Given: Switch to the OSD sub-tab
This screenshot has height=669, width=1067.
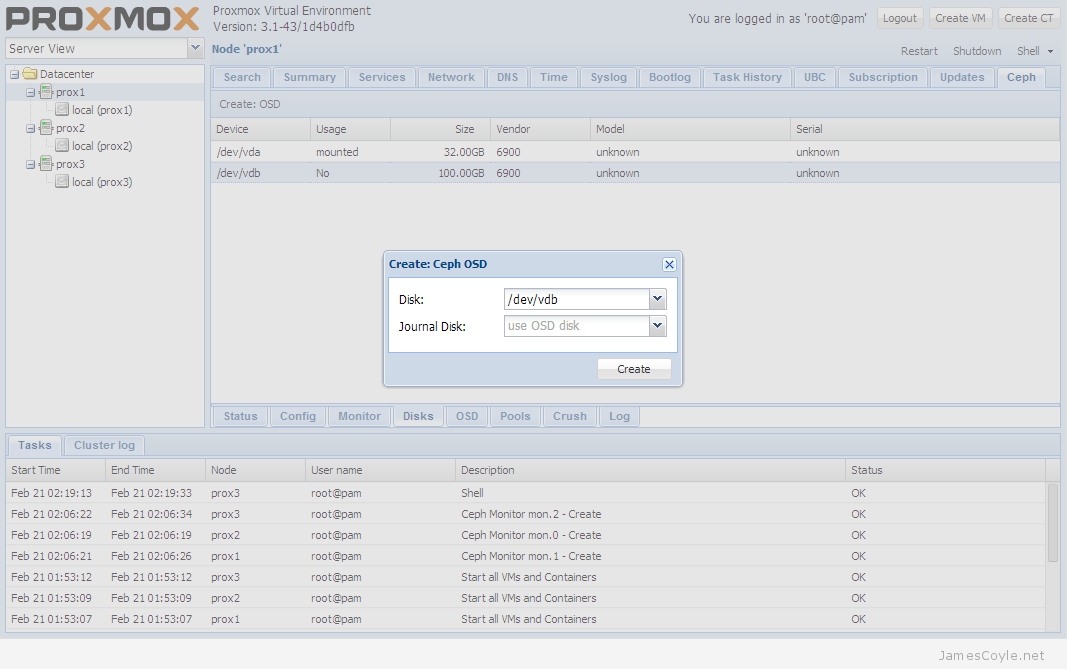Looking at the screenshot, I should coord(467,417).
